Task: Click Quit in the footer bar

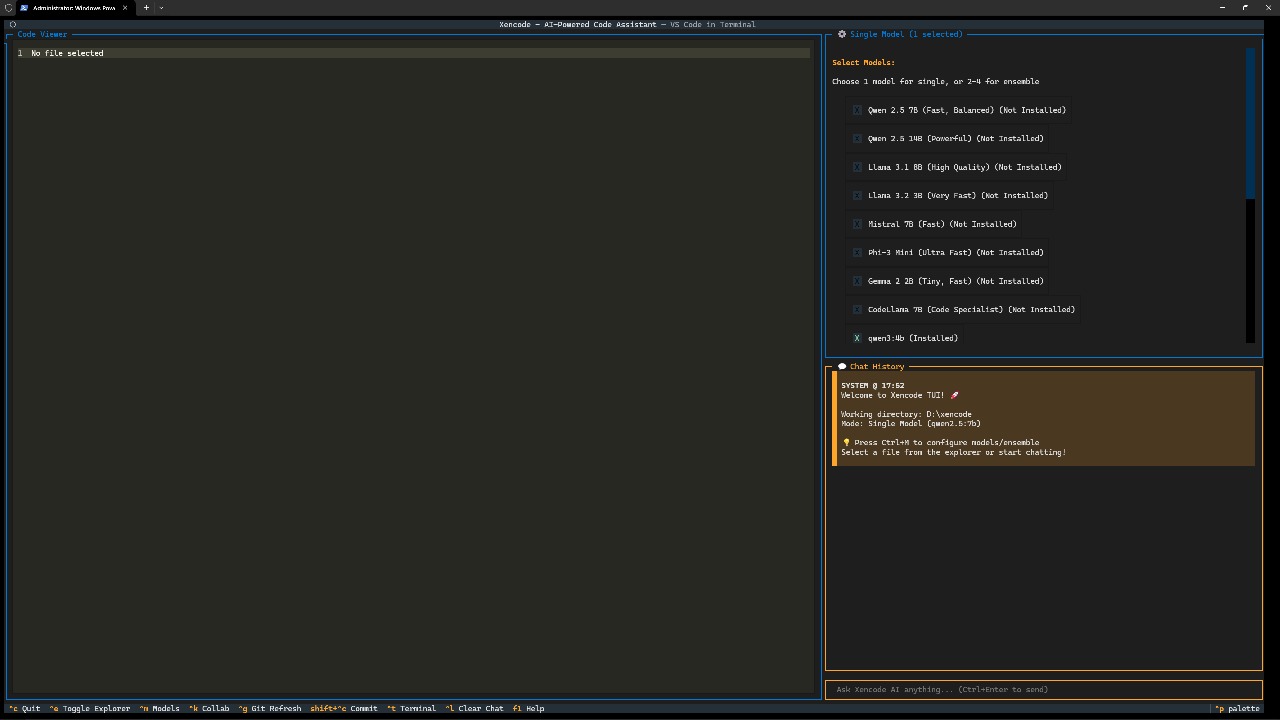Action: coord(25,708)
